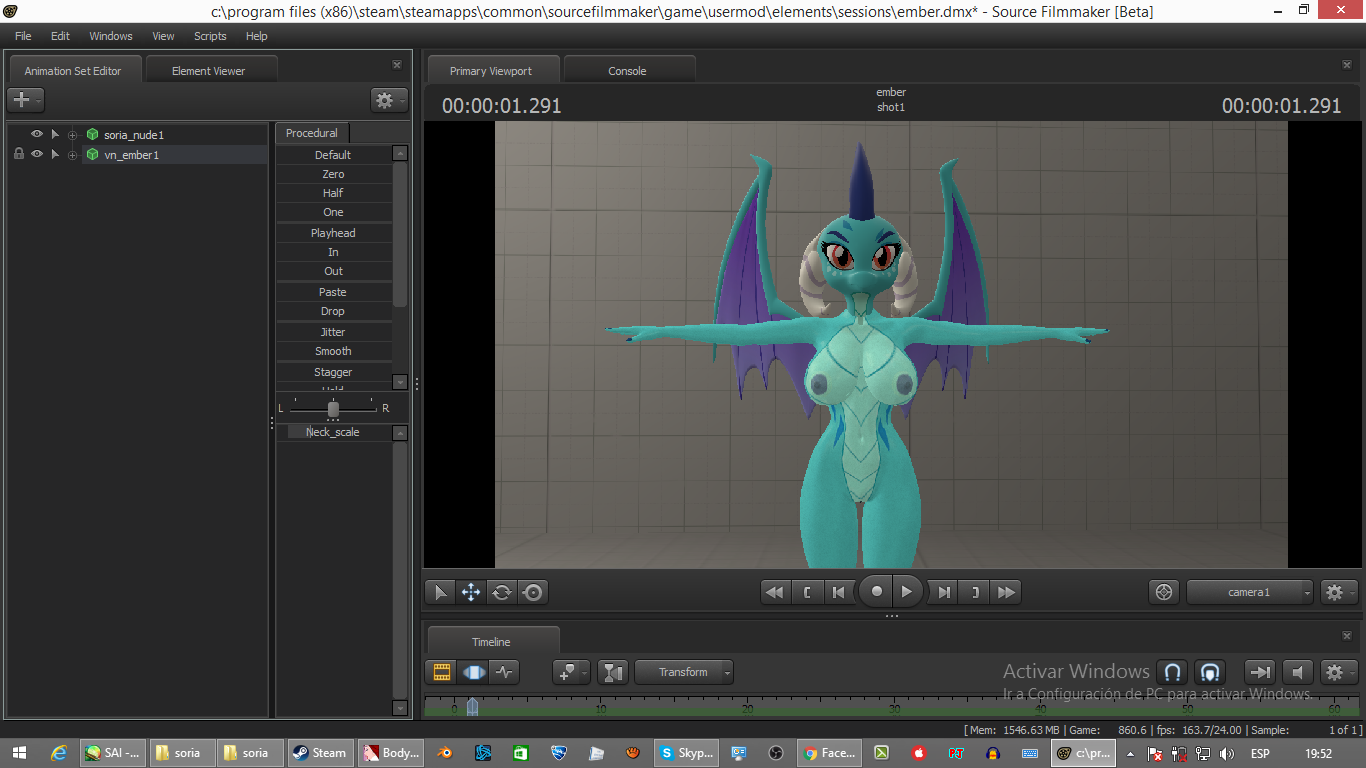Select the Procedural presets tab
The height and width of the screenshot is (768, 1366).
click(x=312, y=133)
